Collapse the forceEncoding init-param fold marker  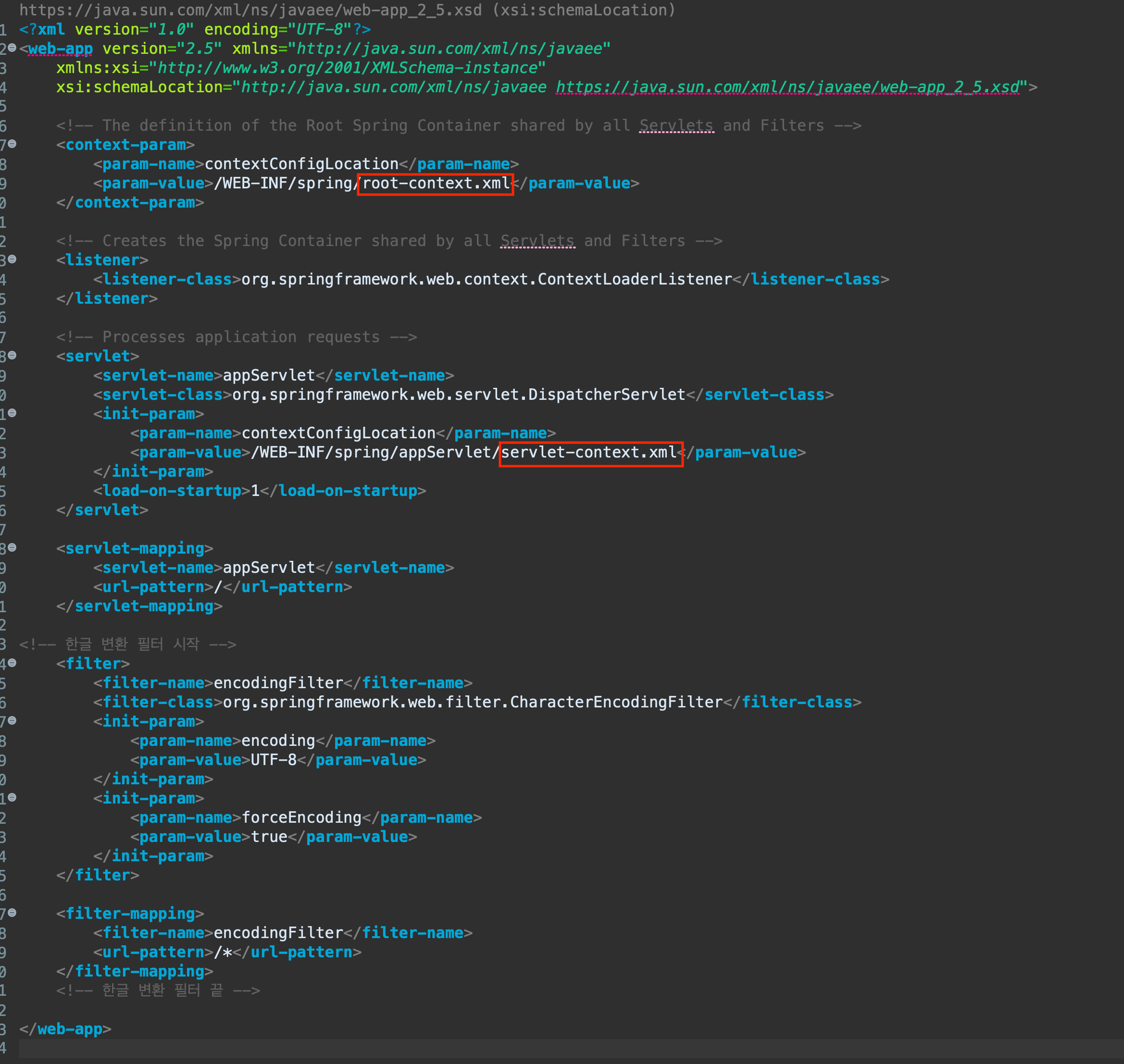coord(12,797)
